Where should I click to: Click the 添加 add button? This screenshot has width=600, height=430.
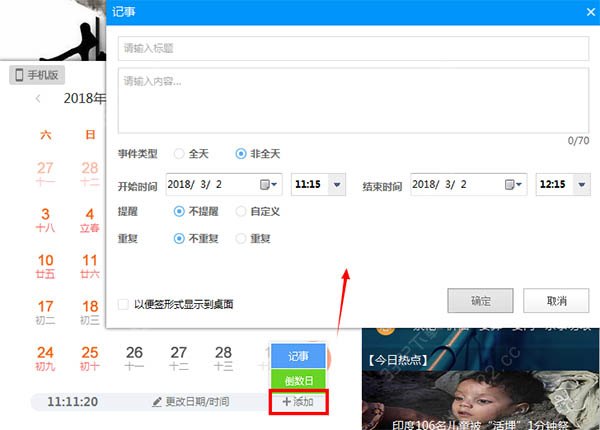pos(298,402)
